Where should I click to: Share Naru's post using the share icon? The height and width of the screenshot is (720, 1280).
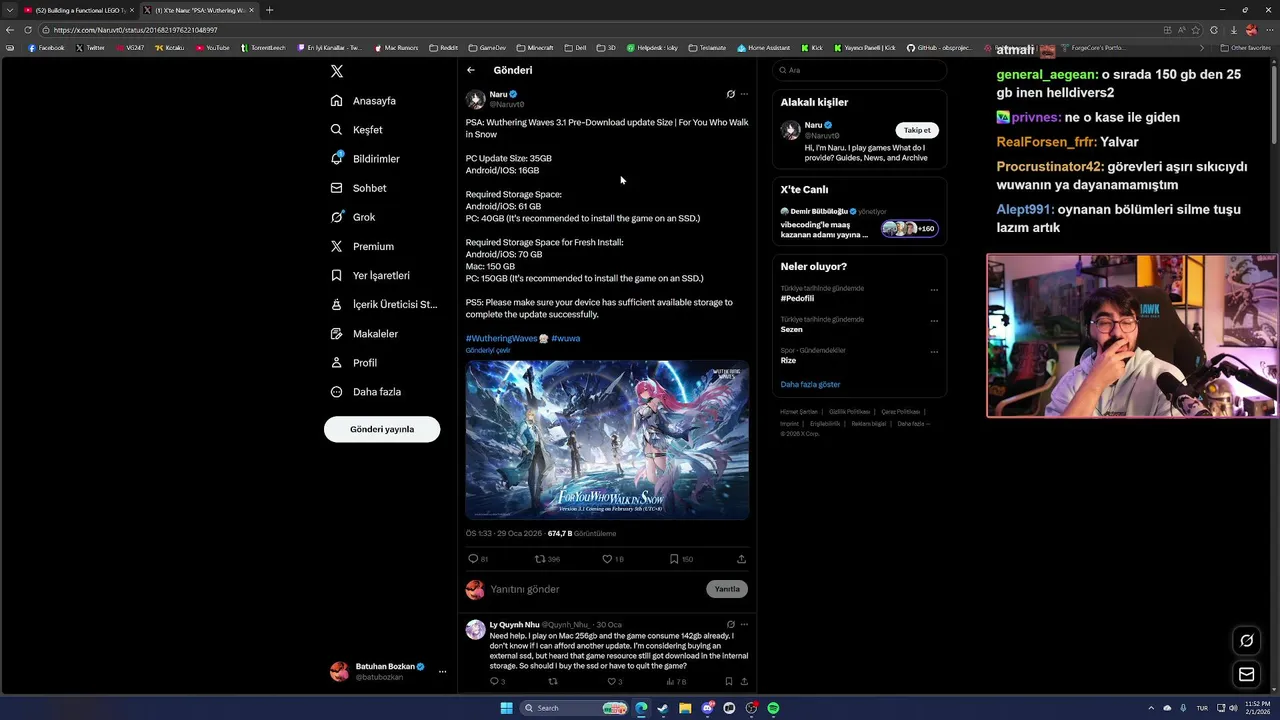tap(741, 559)
